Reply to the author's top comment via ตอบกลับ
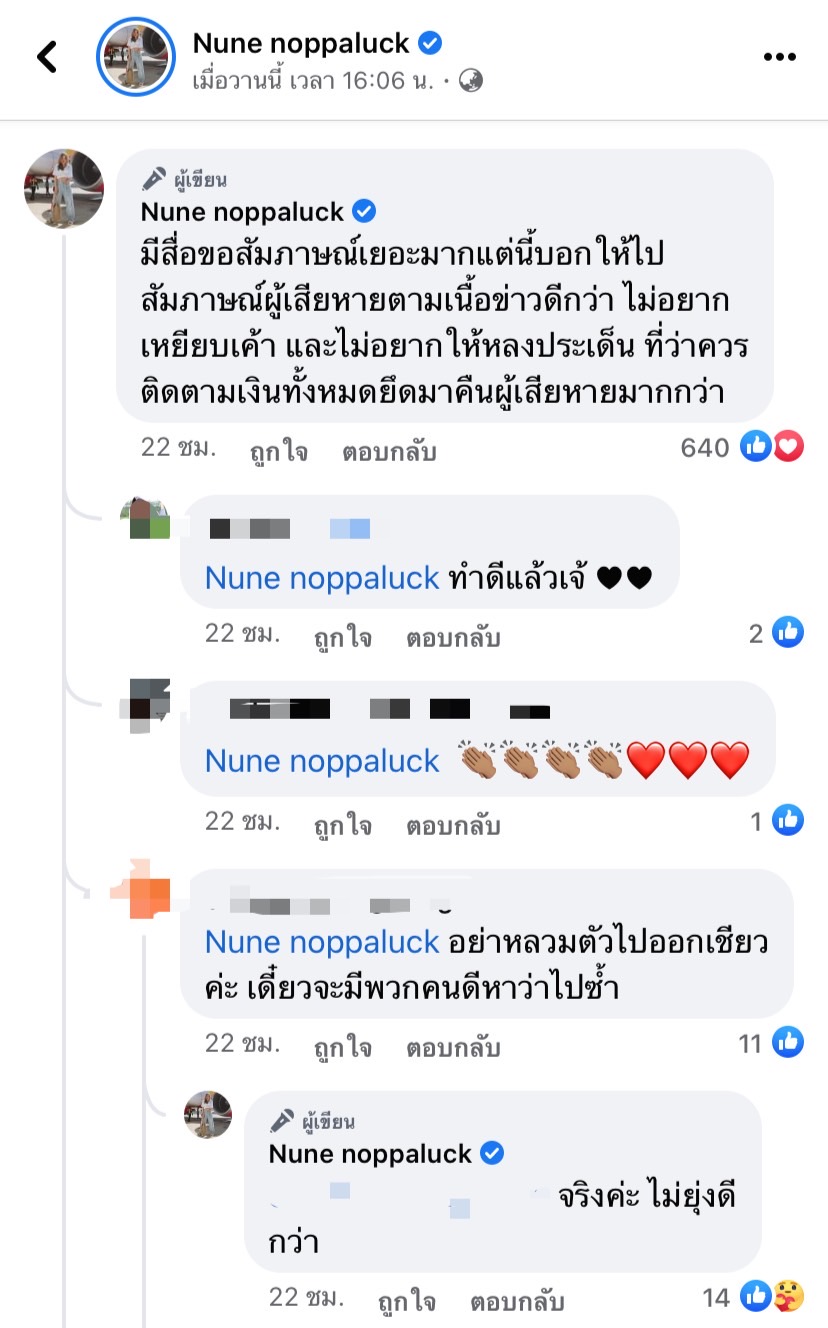Image resolution: width=828 pixels, height=1328 pixels. pos(389,452)
